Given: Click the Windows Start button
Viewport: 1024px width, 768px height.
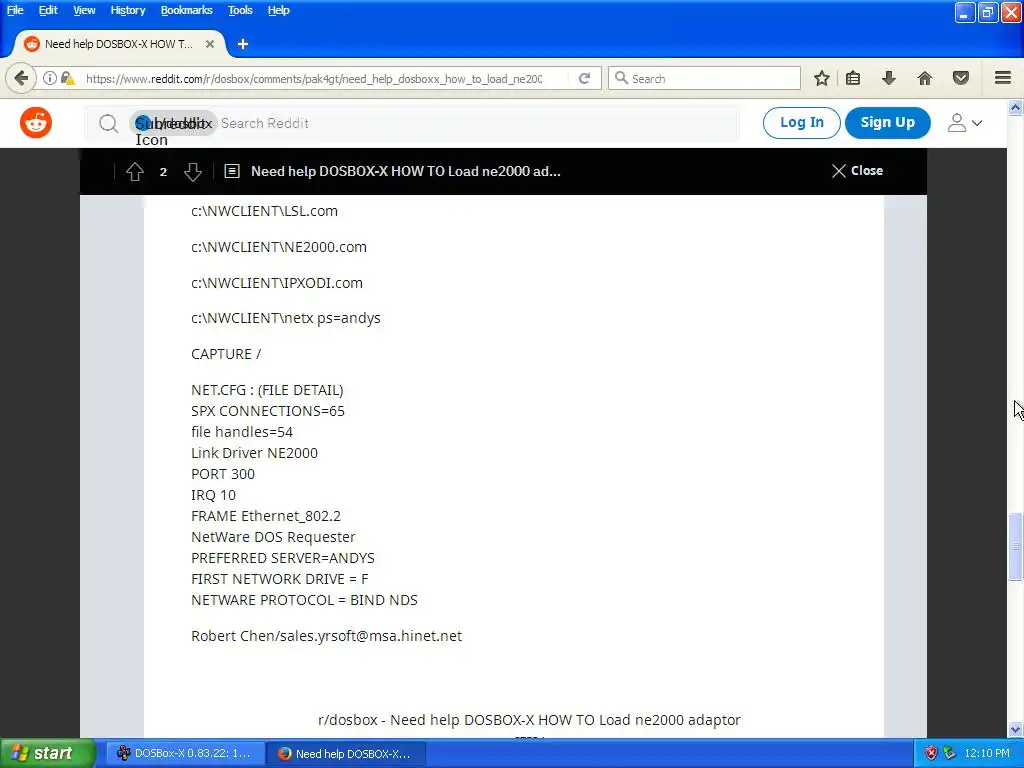Looking at the screenshot, I should [x=47, y=753].
